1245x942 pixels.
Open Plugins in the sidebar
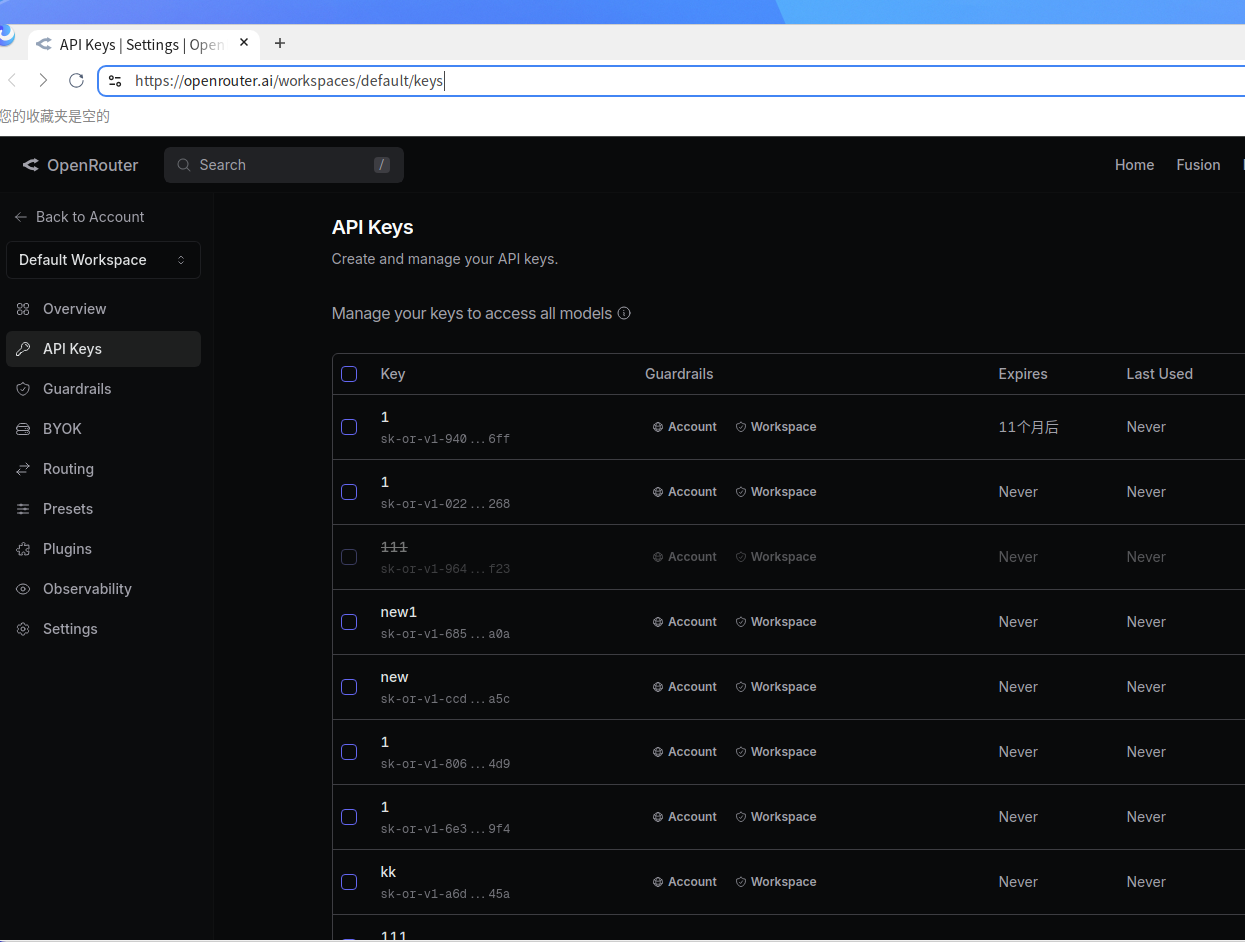(x=103, y=549)
